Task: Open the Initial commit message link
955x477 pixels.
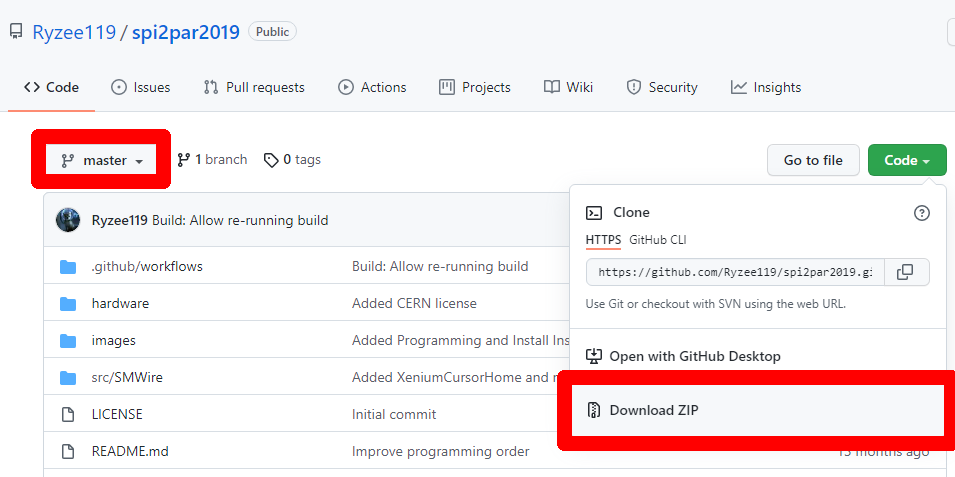Action: [x=394, y=415]
